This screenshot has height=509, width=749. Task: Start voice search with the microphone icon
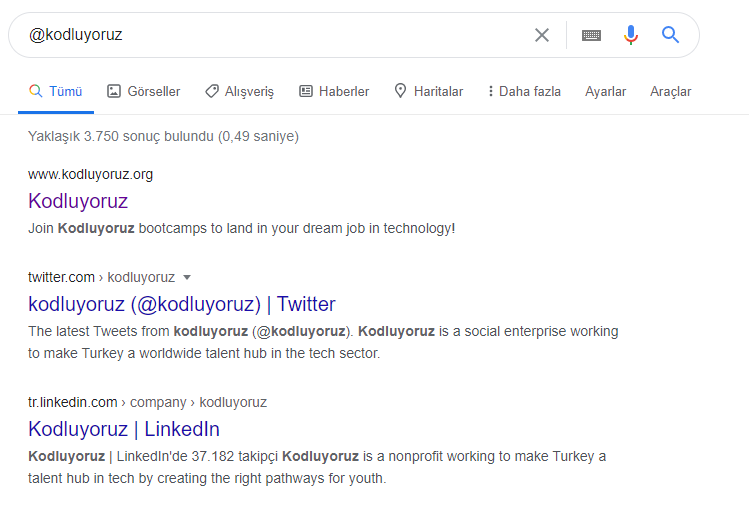pos(631,35)
